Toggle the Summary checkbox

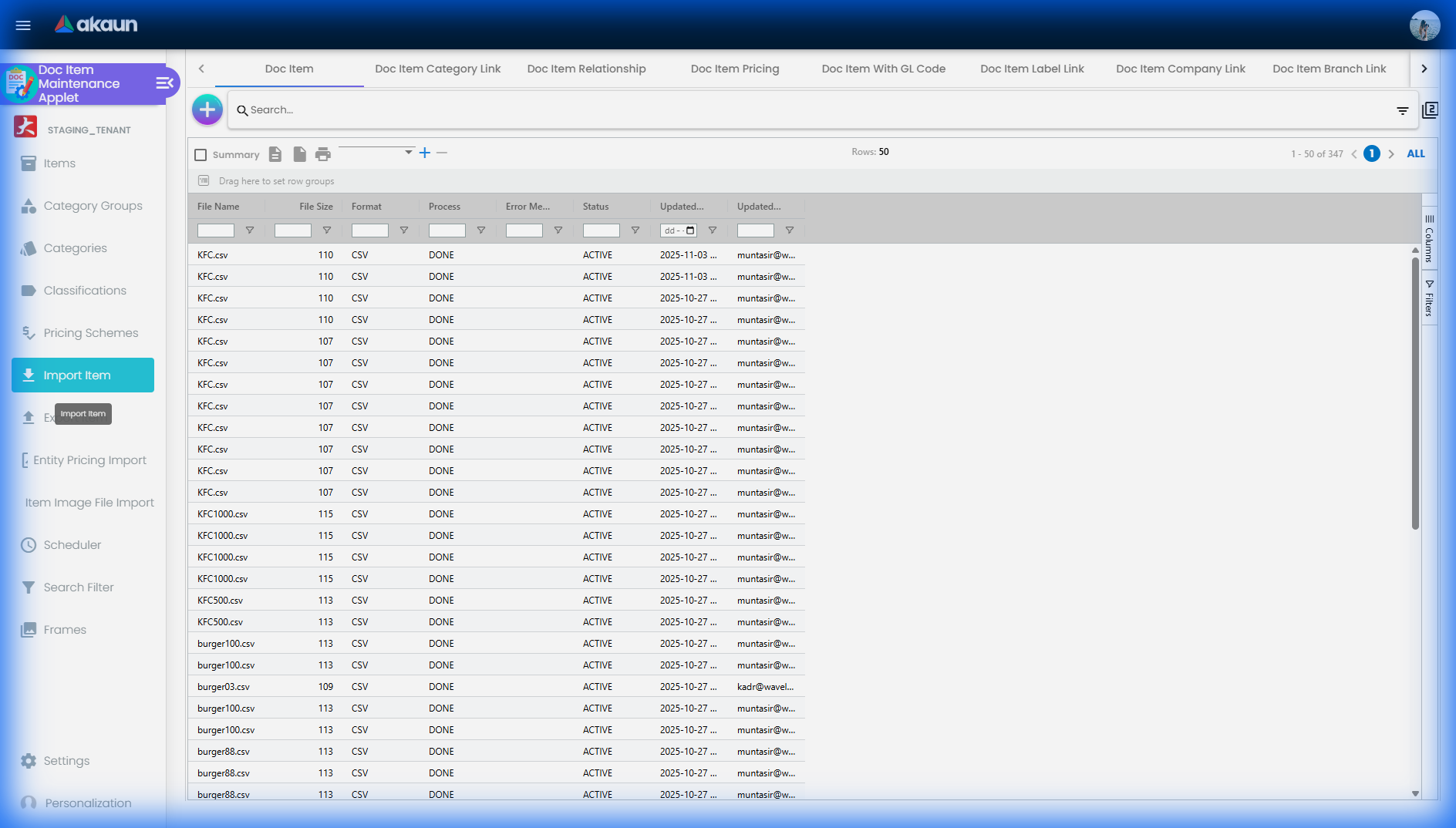[201, 155]
